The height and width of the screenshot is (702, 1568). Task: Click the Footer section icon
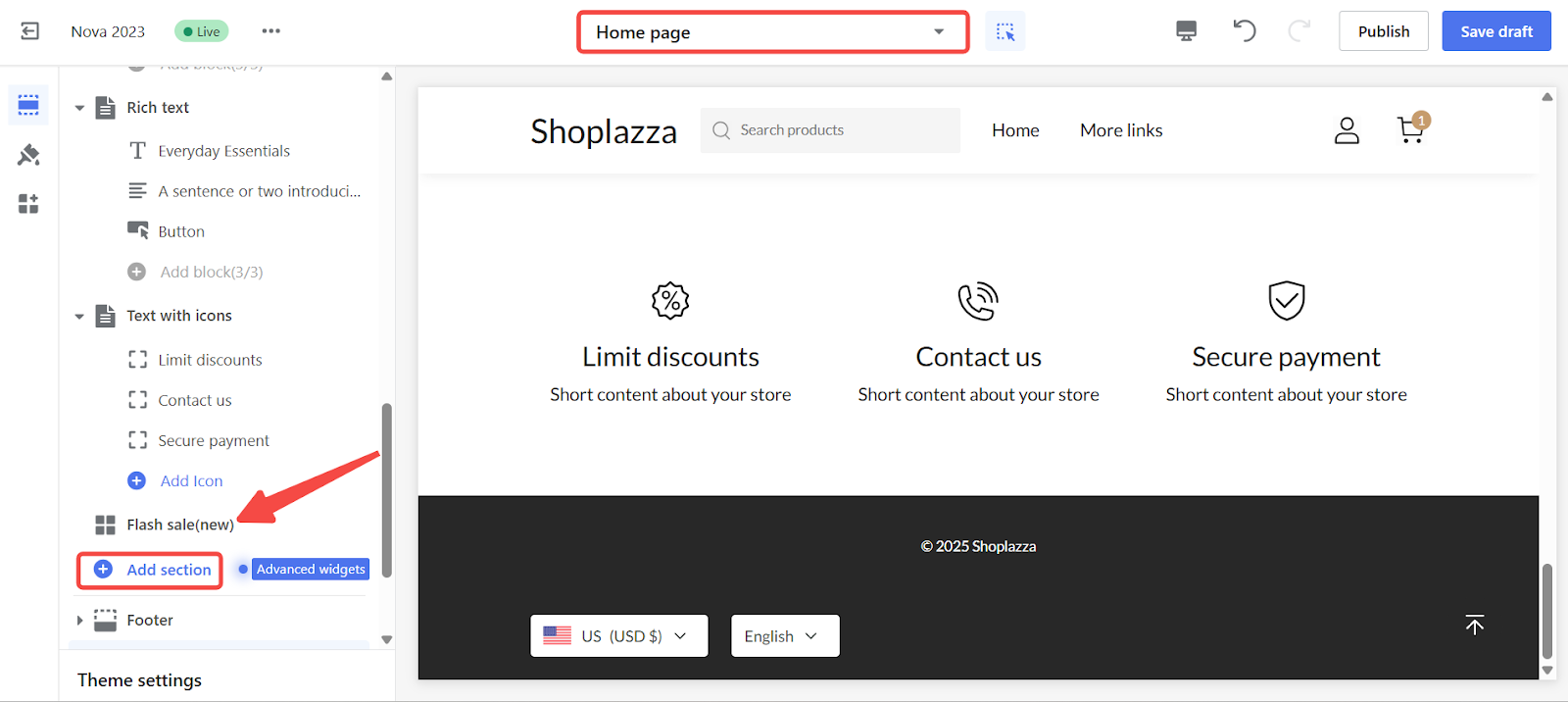tap(105, 620)
